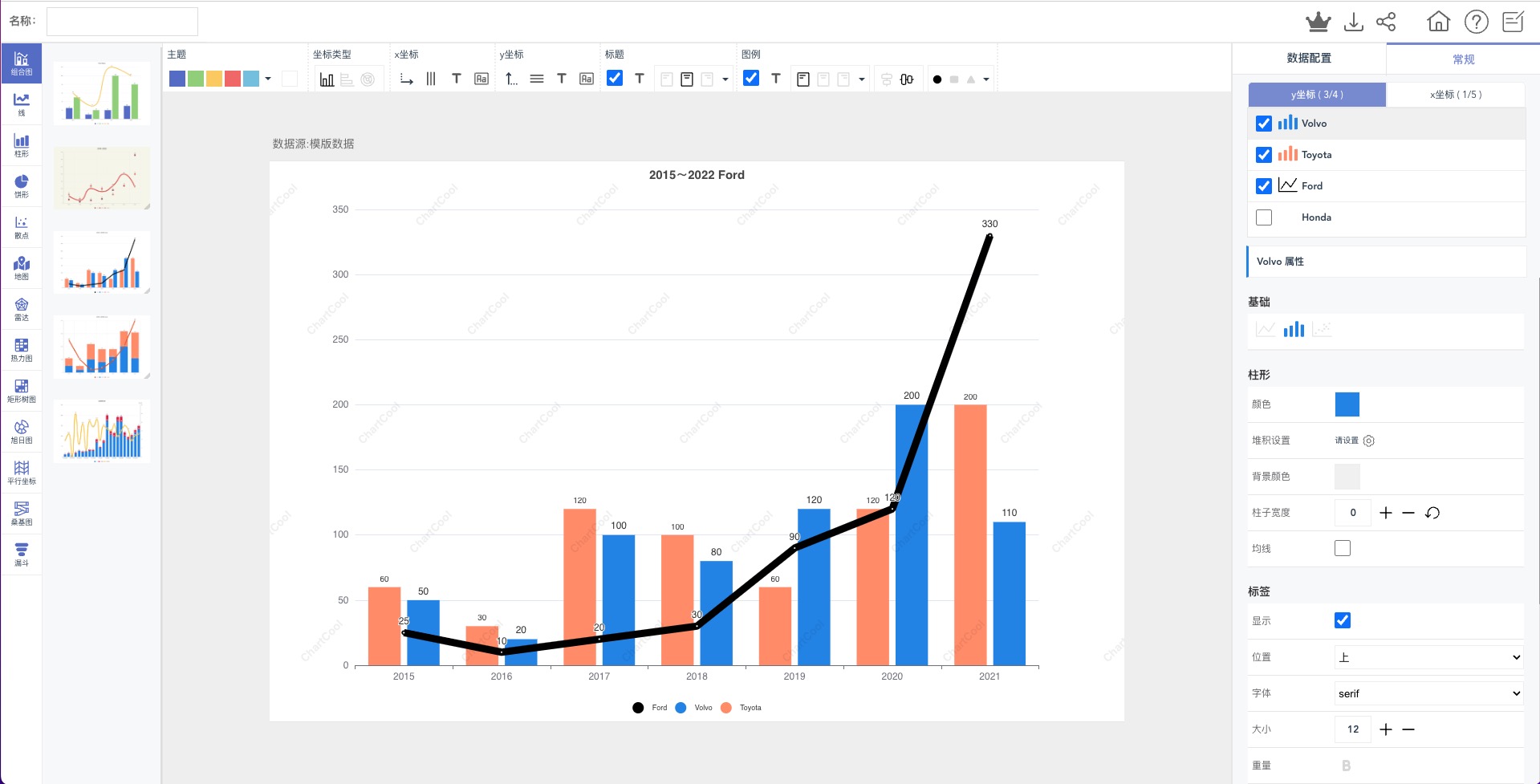The width and height of the screenshot is (1540, 784).
Task: Open the 雷达 radar chart category
Action: [22, 309]
